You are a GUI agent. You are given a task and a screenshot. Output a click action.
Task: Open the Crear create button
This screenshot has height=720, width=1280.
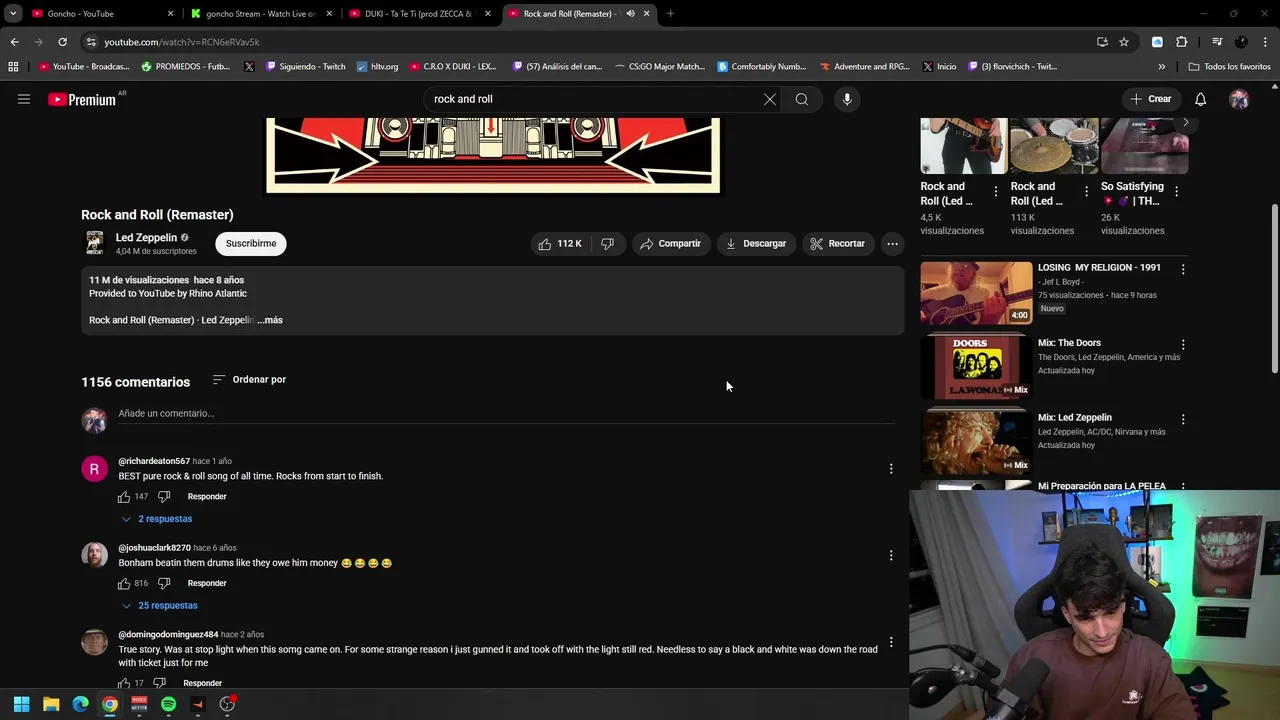(x=1150, y=99)
